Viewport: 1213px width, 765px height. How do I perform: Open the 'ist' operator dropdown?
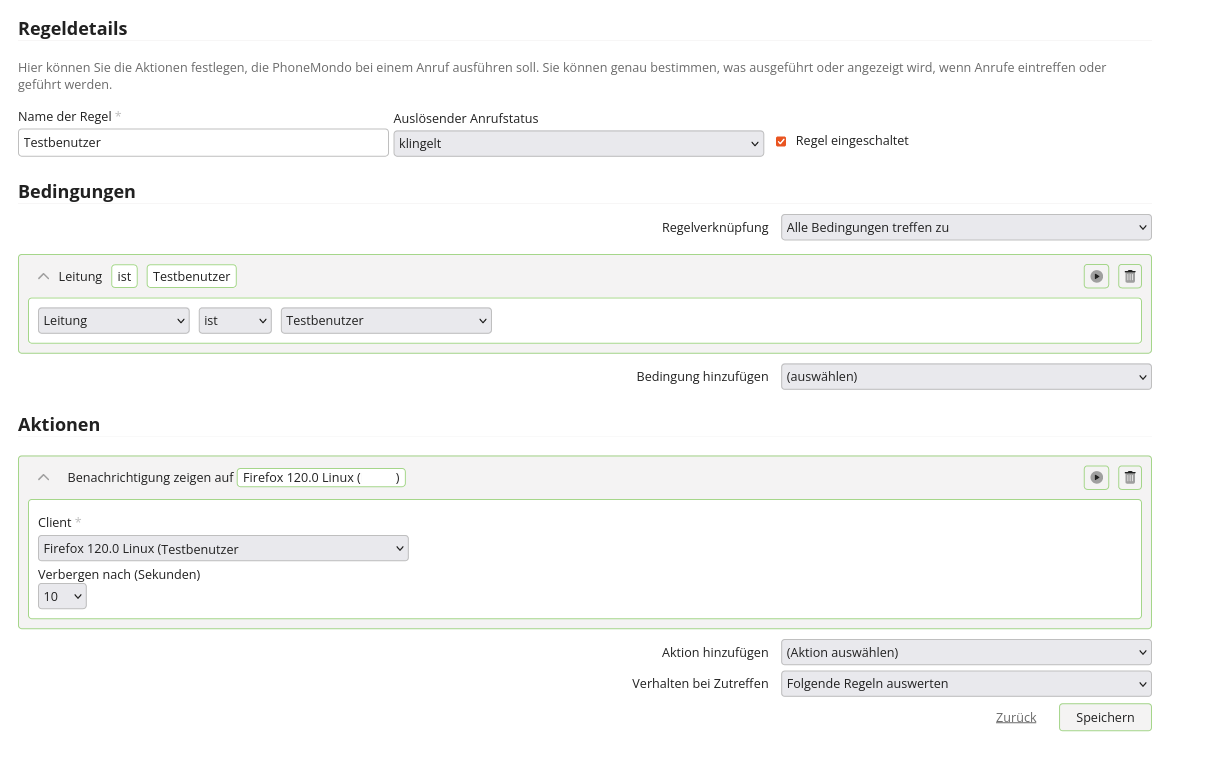[235, 321]
